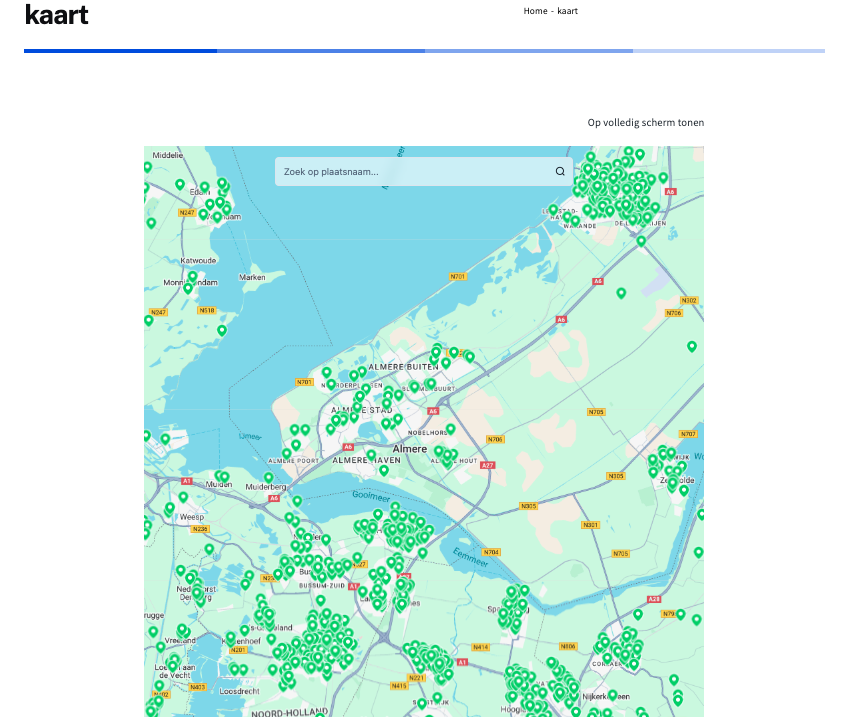The image size is (857, 717).
Task: Click the magnifying glass search icon
Action: [560, 172]
